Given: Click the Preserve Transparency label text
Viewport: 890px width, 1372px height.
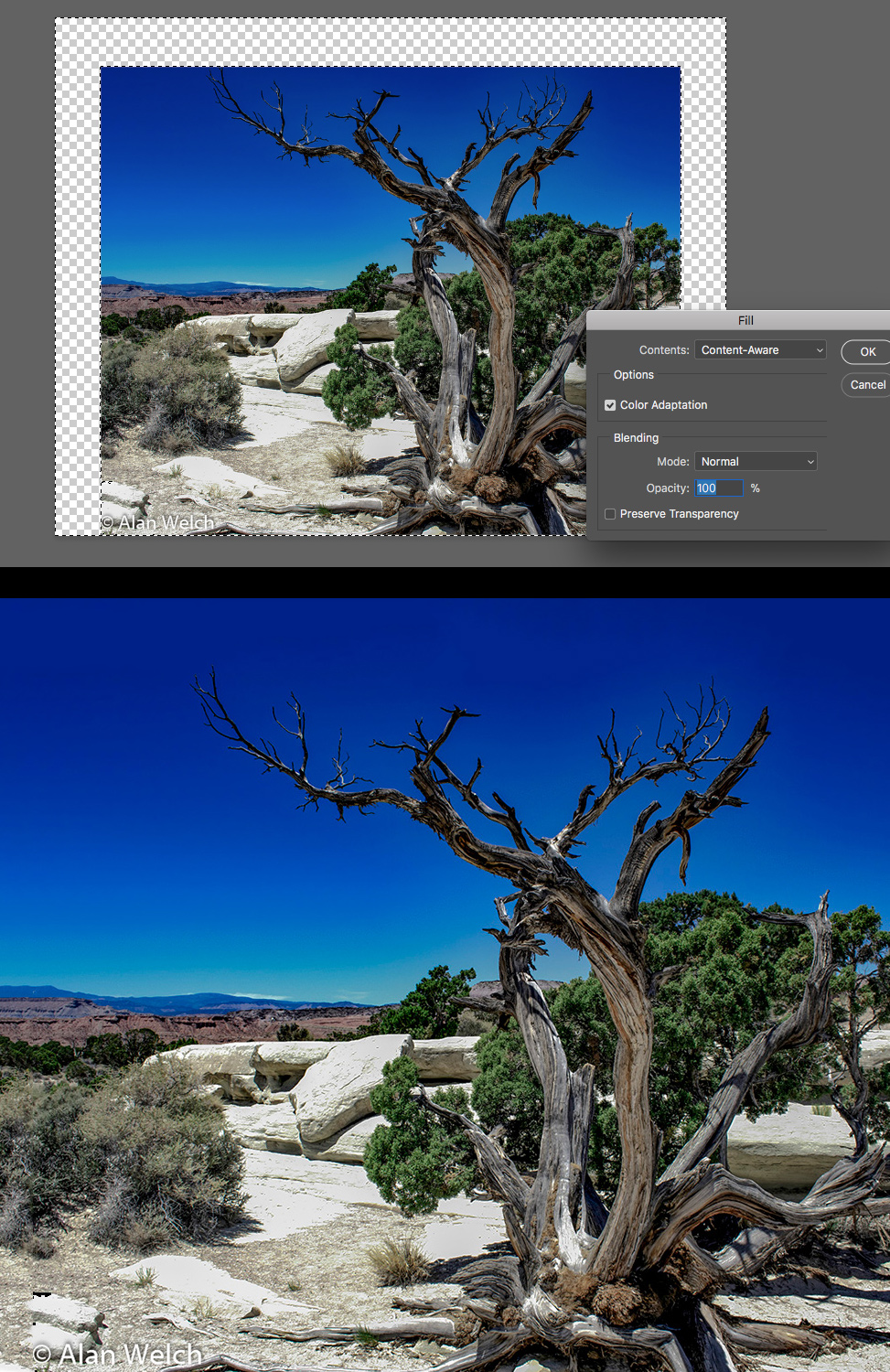Looking at the screenshot, I should pyautogui.click(x=679, y=514).
